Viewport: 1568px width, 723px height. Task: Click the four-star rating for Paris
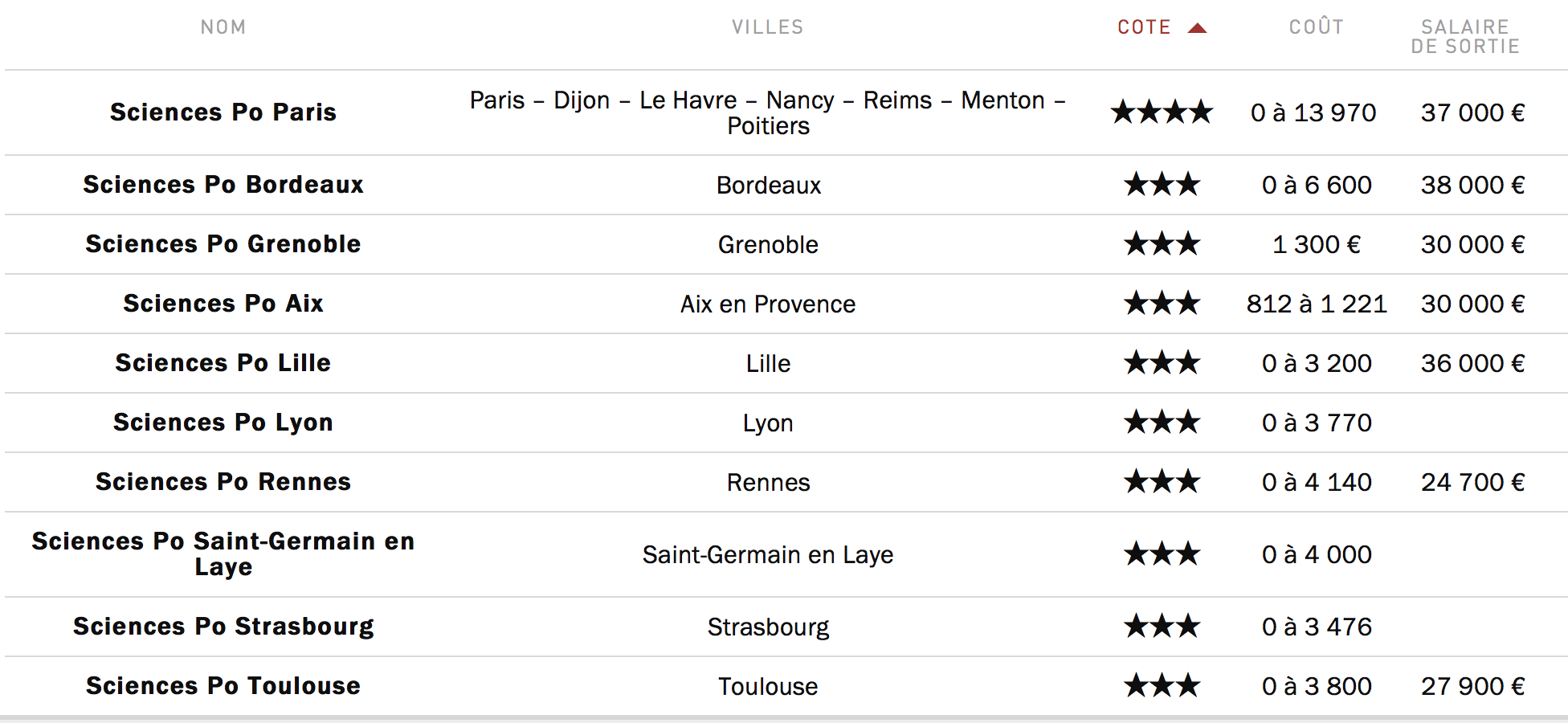[1162, 112]
